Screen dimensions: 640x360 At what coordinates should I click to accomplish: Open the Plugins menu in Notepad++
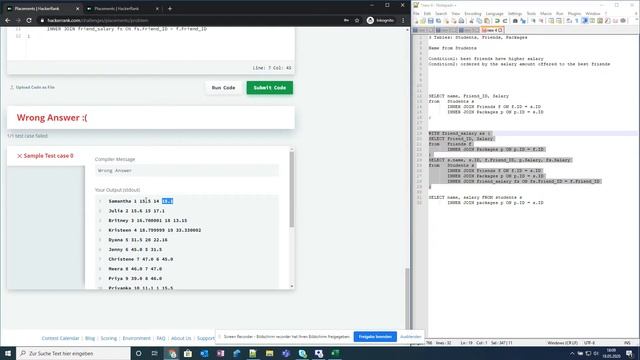(x=574, y=13)
